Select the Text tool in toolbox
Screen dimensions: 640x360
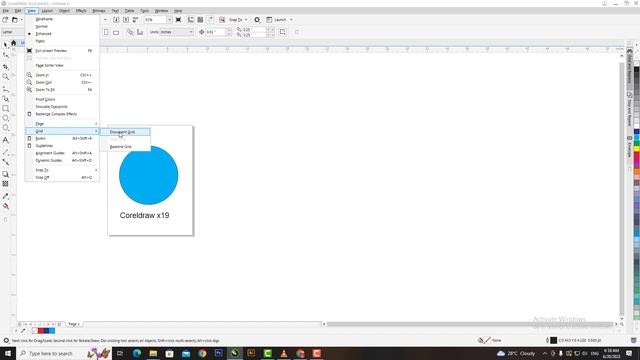6,140
